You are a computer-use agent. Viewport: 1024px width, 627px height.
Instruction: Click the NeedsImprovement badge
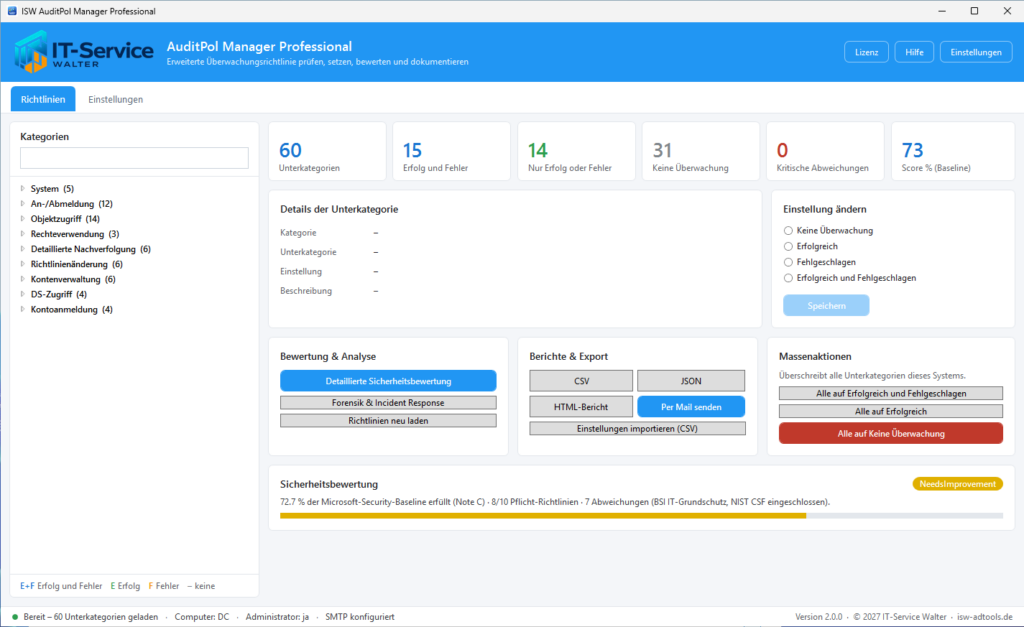coord(957,484)
